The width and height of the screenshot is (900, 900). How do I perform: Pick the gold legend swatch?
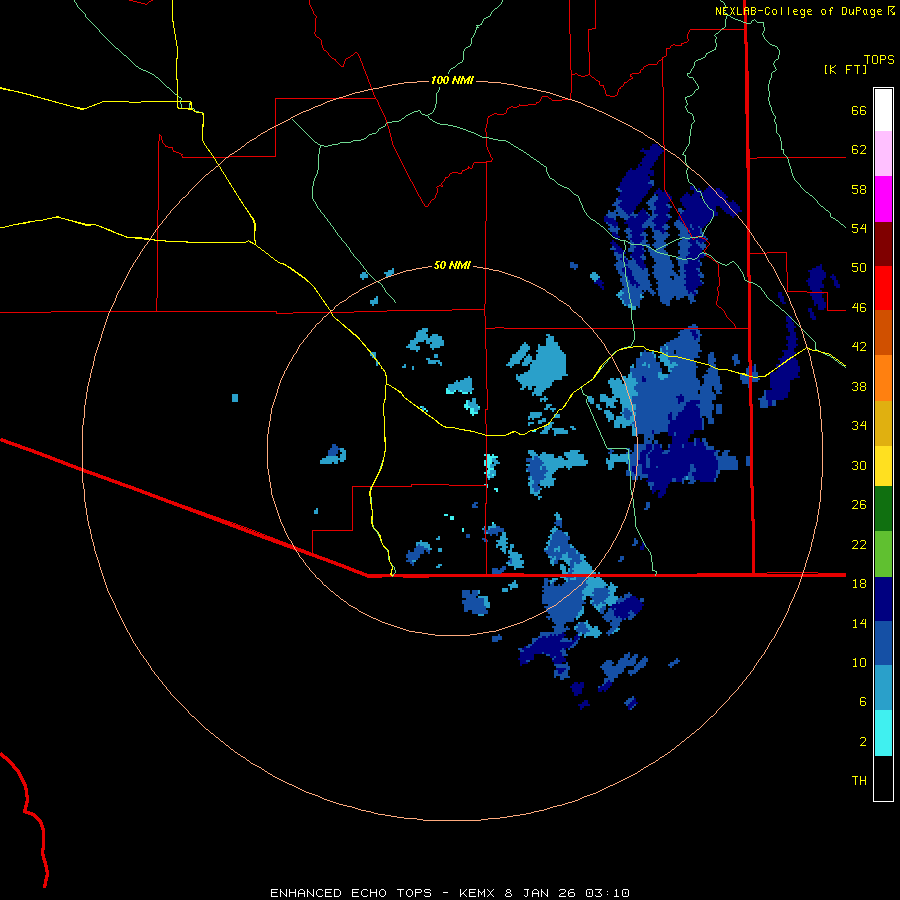point(883,423)
